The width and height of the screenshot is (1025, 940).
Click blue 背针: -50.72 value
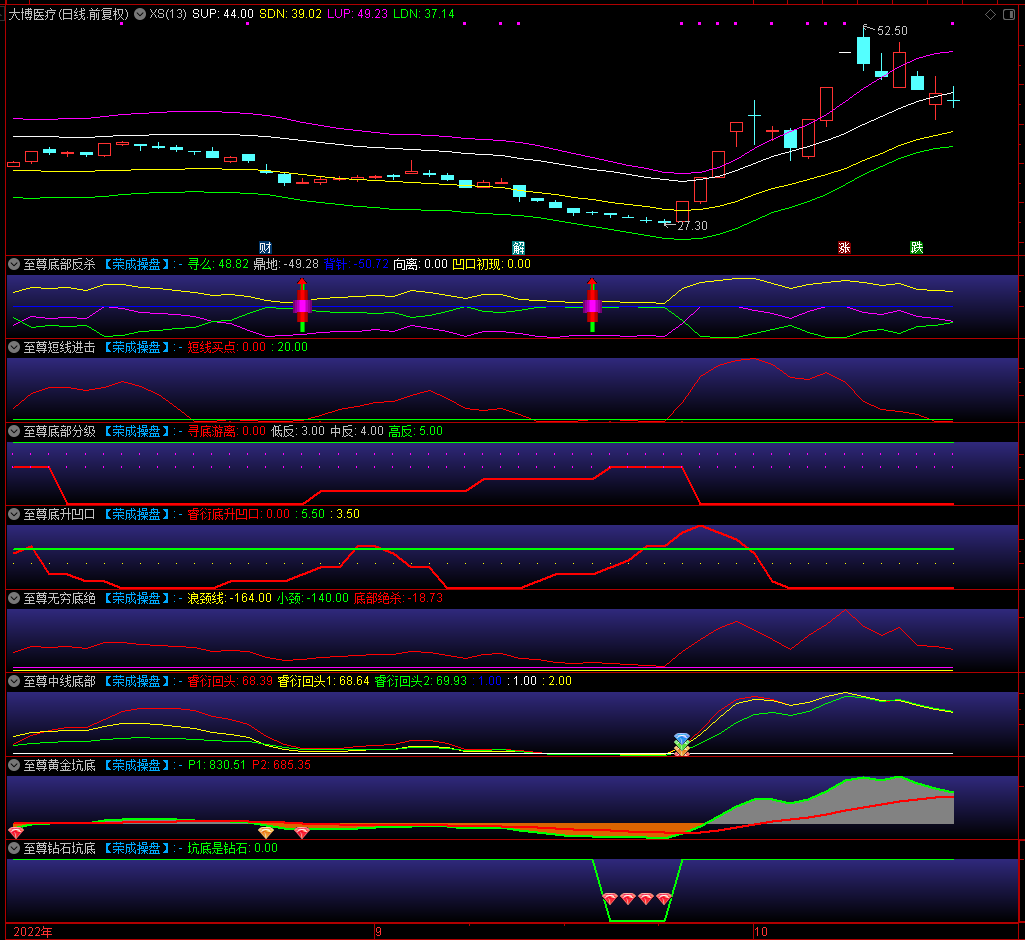click(356, 264)
